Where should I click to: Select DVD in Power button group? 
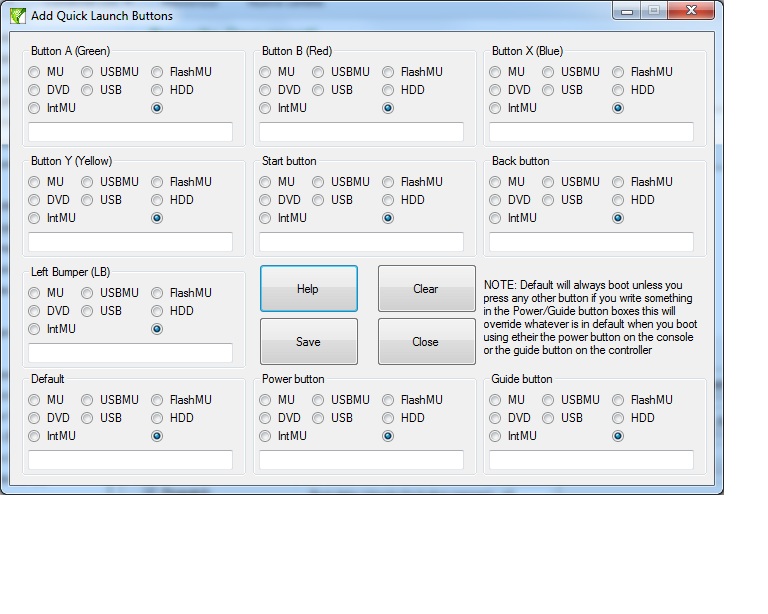click(x=266, y=418)
